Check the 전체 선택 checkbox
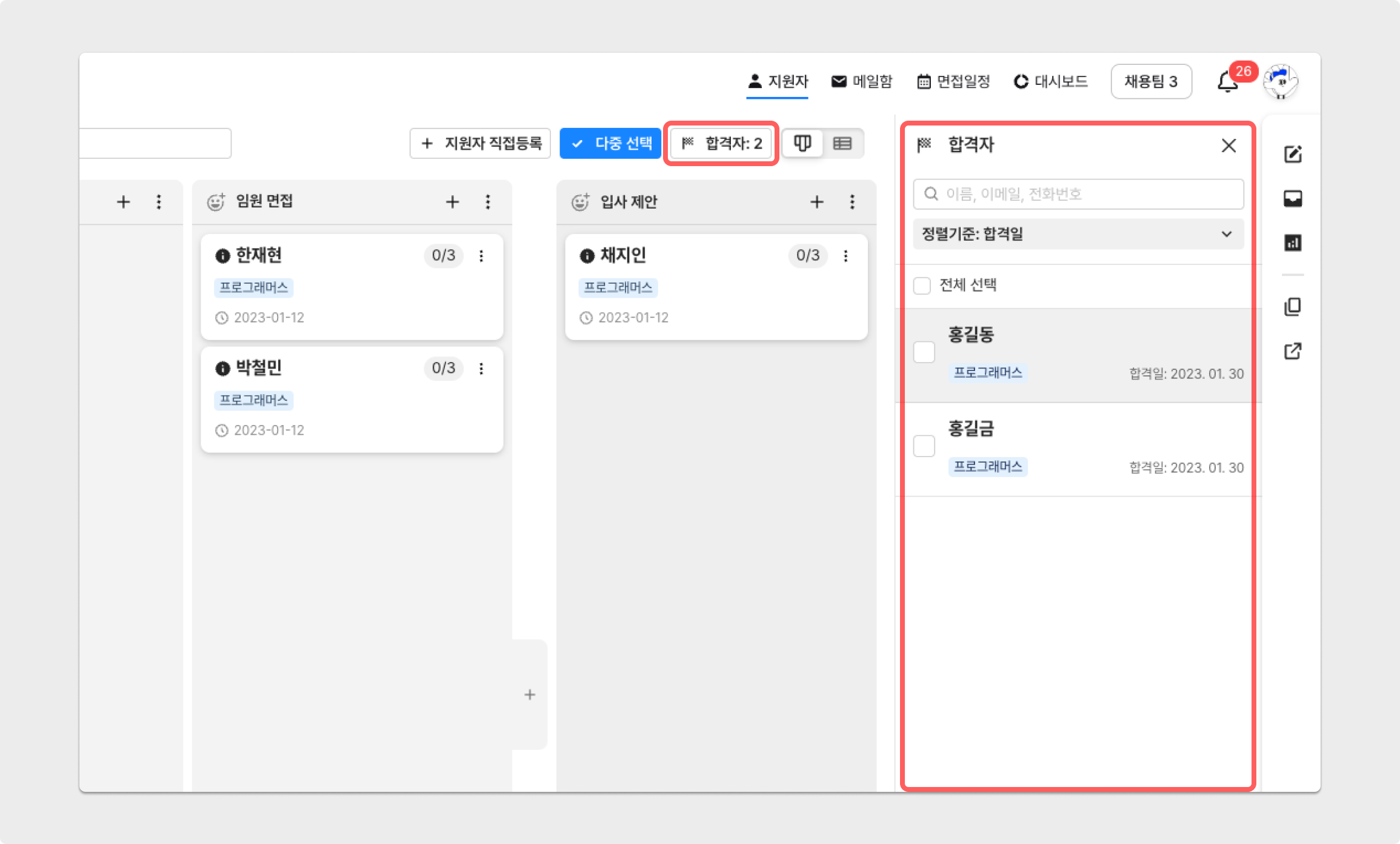This screenshot has height=844, width=1400. [922, 286]
